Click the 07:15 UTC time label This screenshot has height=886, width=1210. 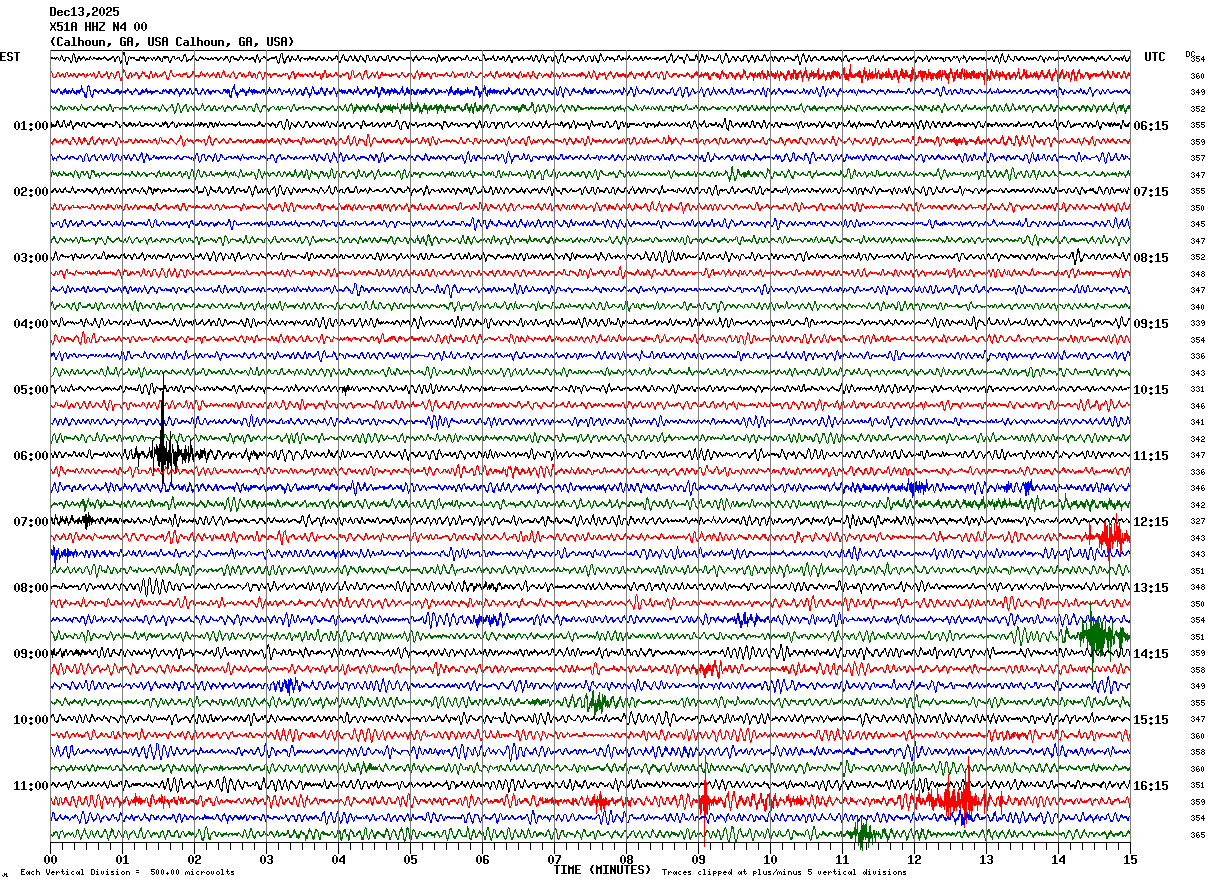1151,192
